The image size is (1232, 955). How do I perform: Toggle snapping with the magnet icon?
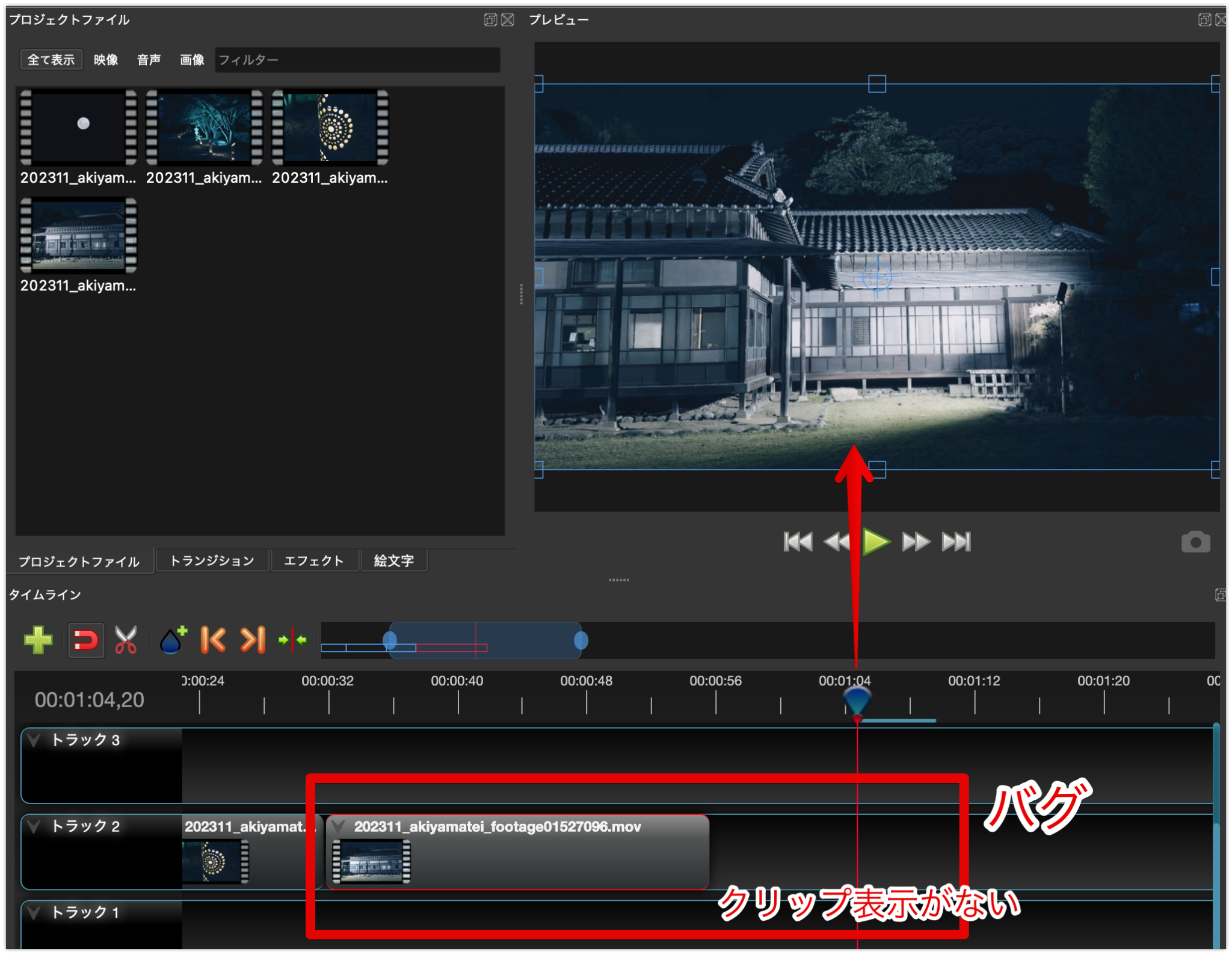85,640
